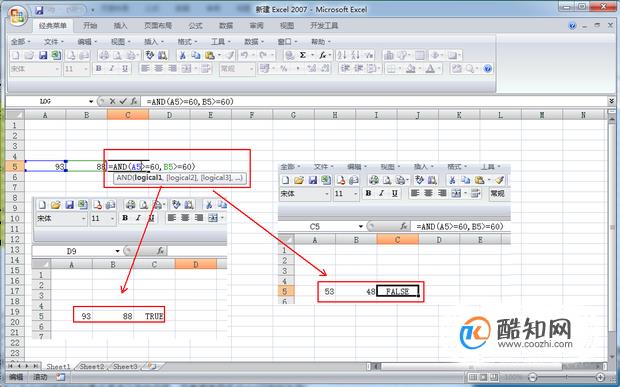
Task: Click the New blank workbook icon
Action: pos(15,55)
